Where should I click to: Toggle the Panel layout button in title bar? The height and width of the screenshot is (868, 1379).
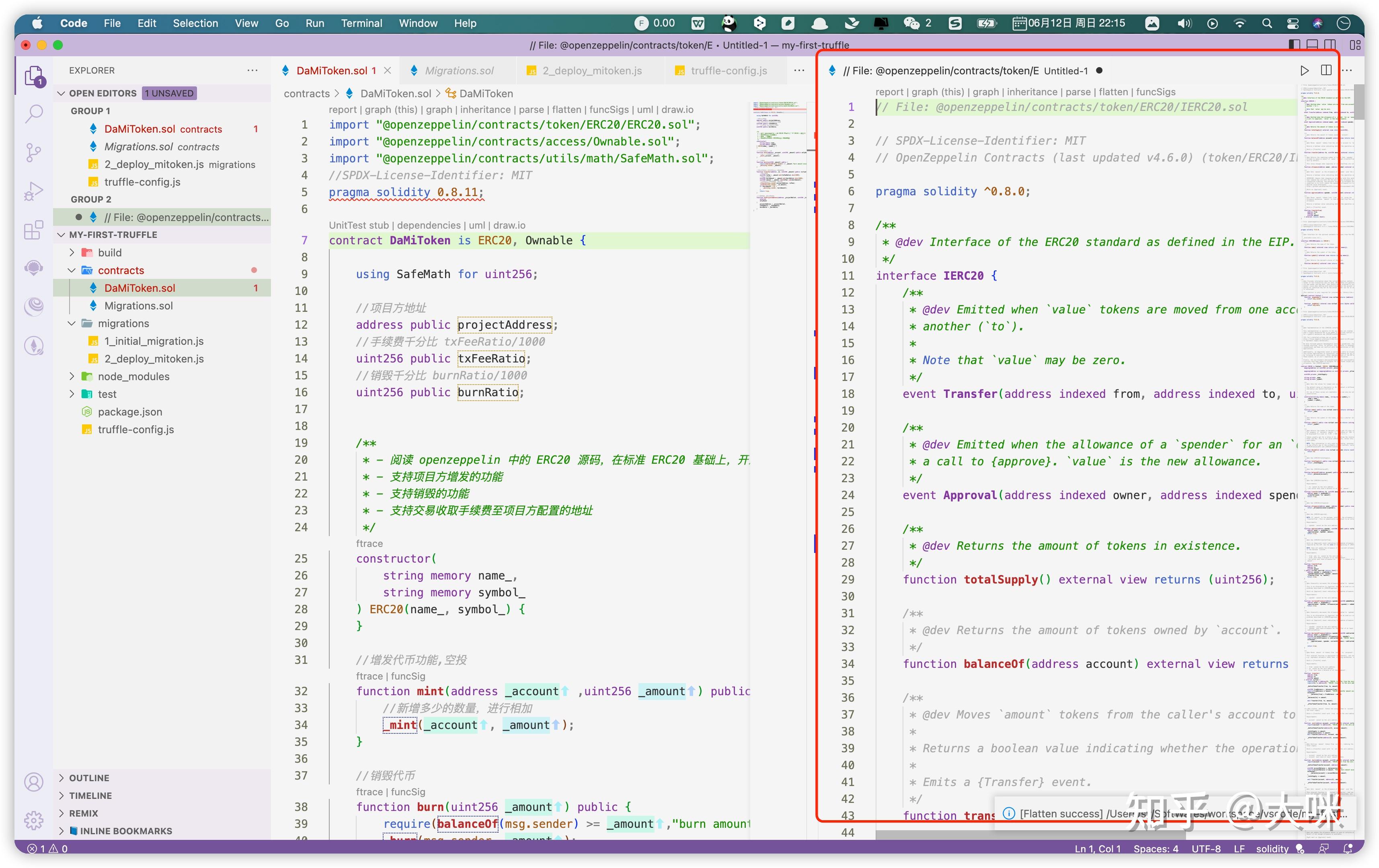[1313, 45]
